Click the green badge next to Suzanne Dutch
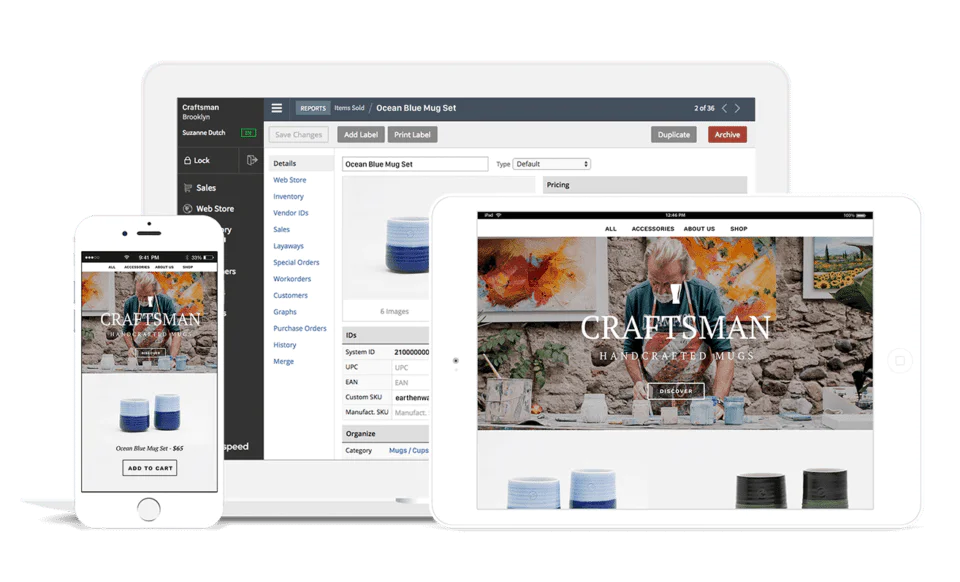960x582 pixels. tap(248, 133)
